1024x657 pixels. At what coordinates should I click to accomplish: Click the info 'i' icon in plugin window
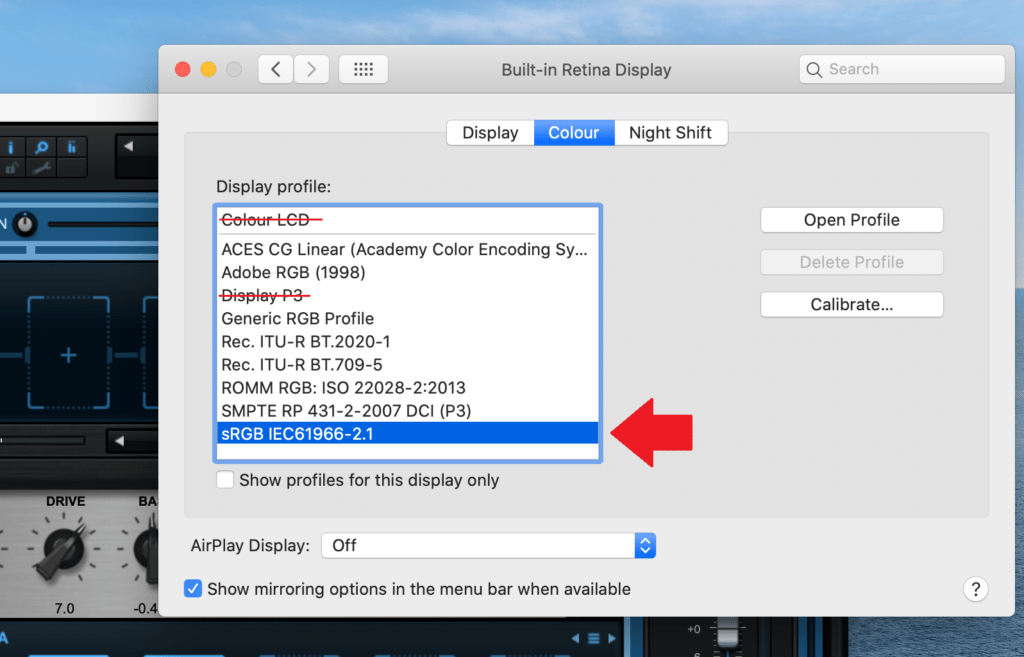(11, 148)
